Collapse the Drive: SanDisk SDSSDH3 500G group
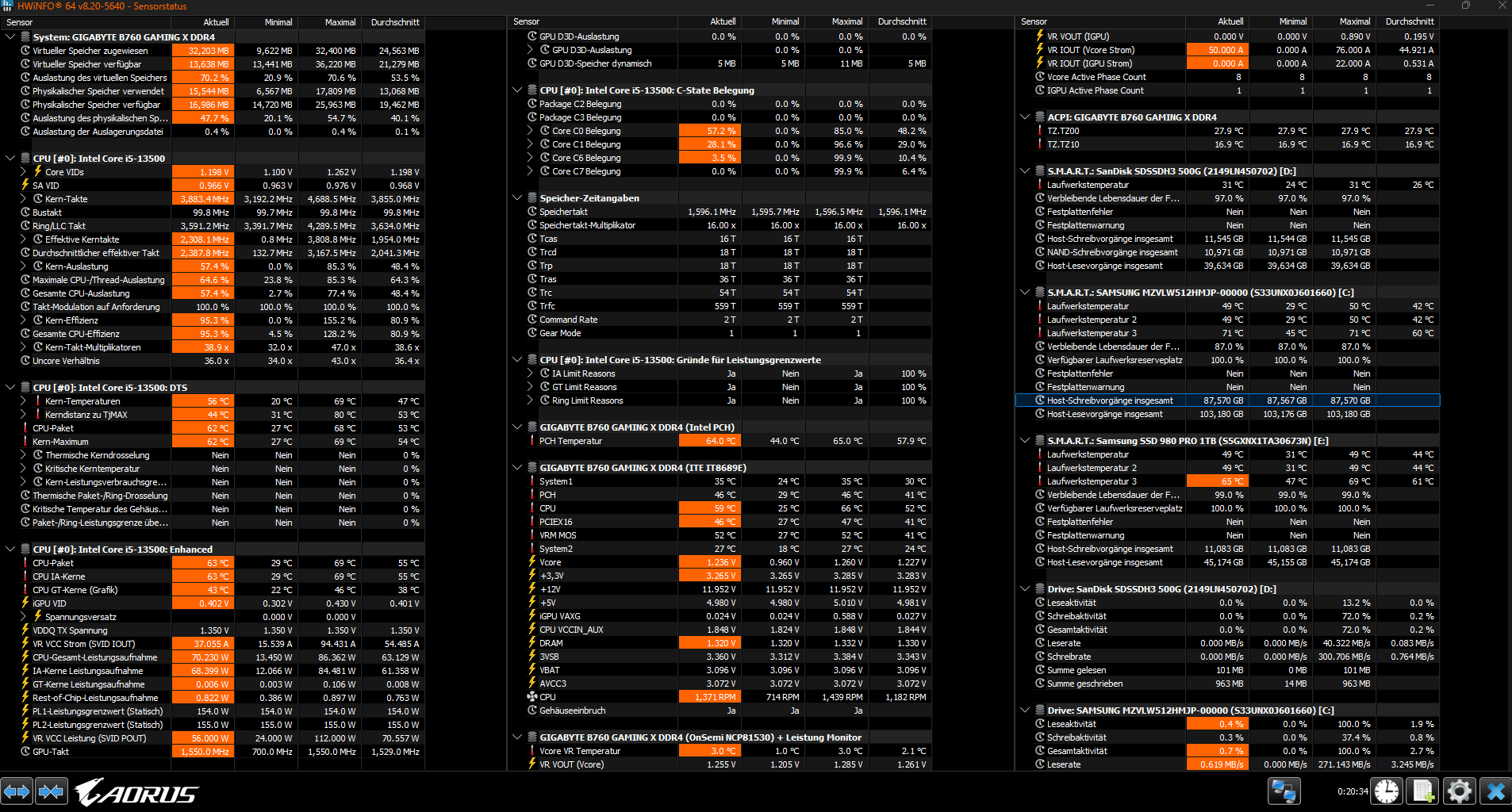The height and width of the screenshot is (812, 1512). coord(1025,589)
